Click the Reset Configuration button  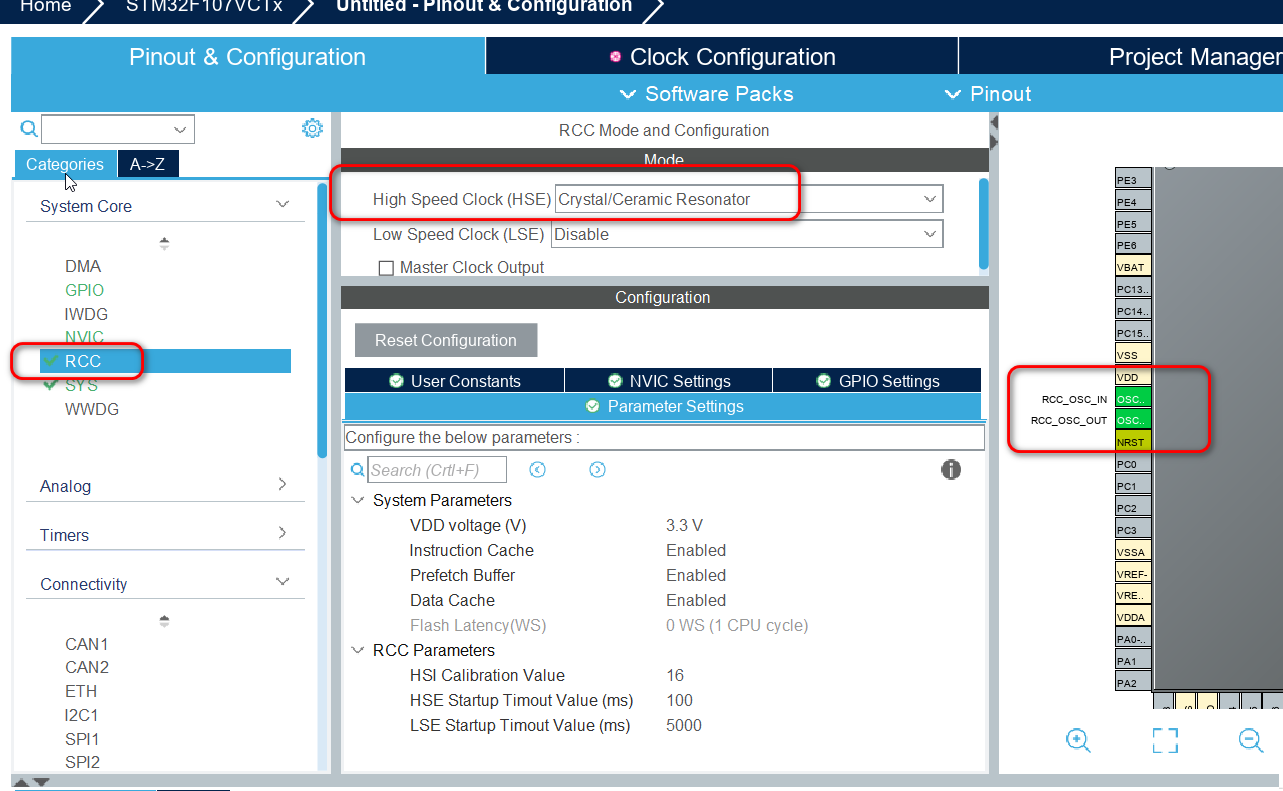(x=446, y=340)
